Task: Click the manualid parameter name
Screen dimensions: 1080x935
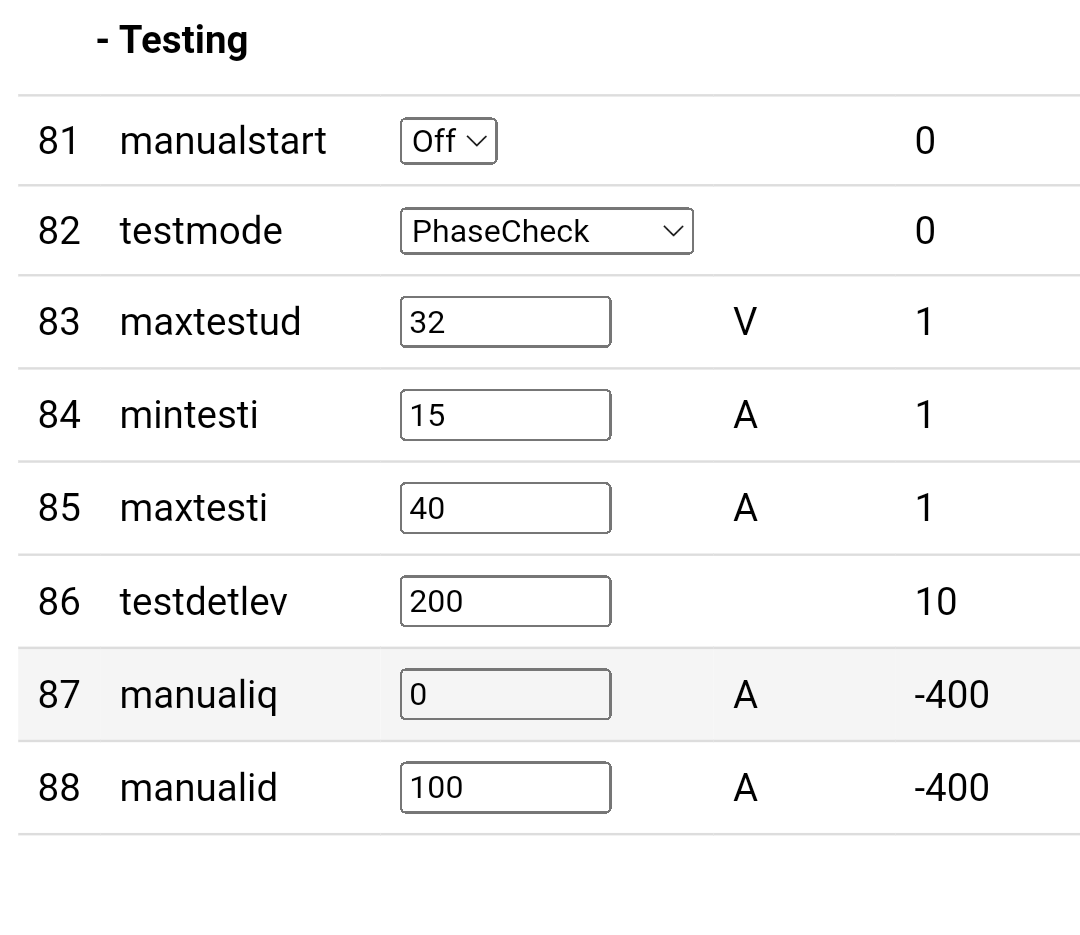Action: coord(198,788)
